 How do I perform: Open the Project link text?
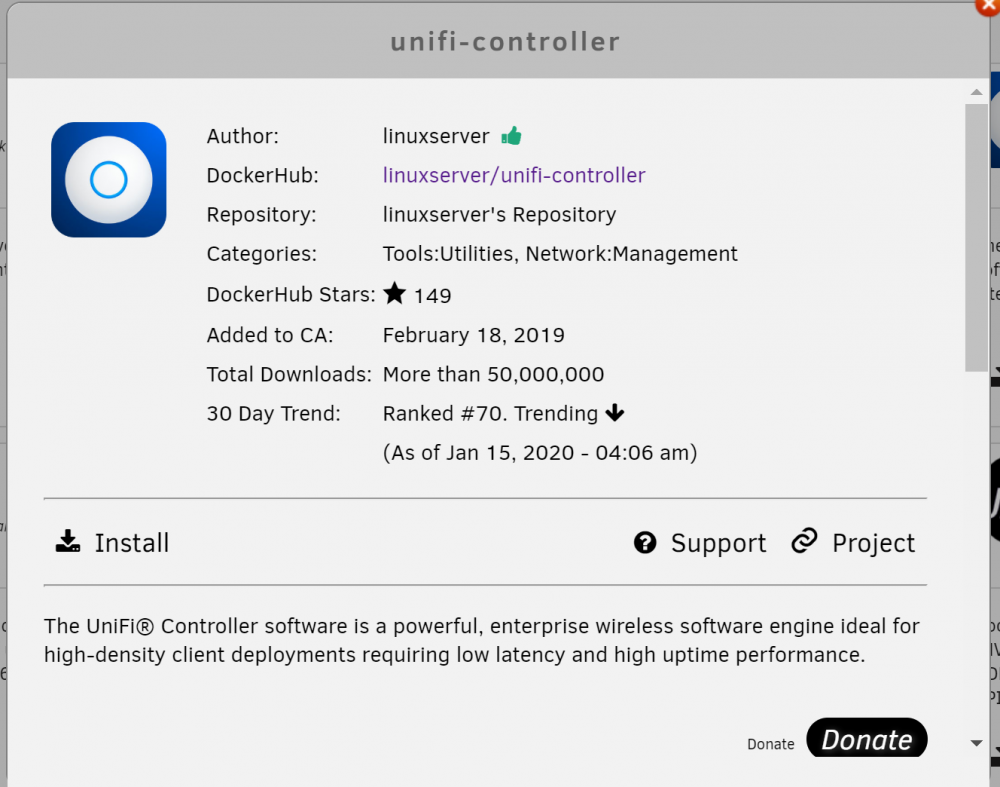click(x=874, y=544)
